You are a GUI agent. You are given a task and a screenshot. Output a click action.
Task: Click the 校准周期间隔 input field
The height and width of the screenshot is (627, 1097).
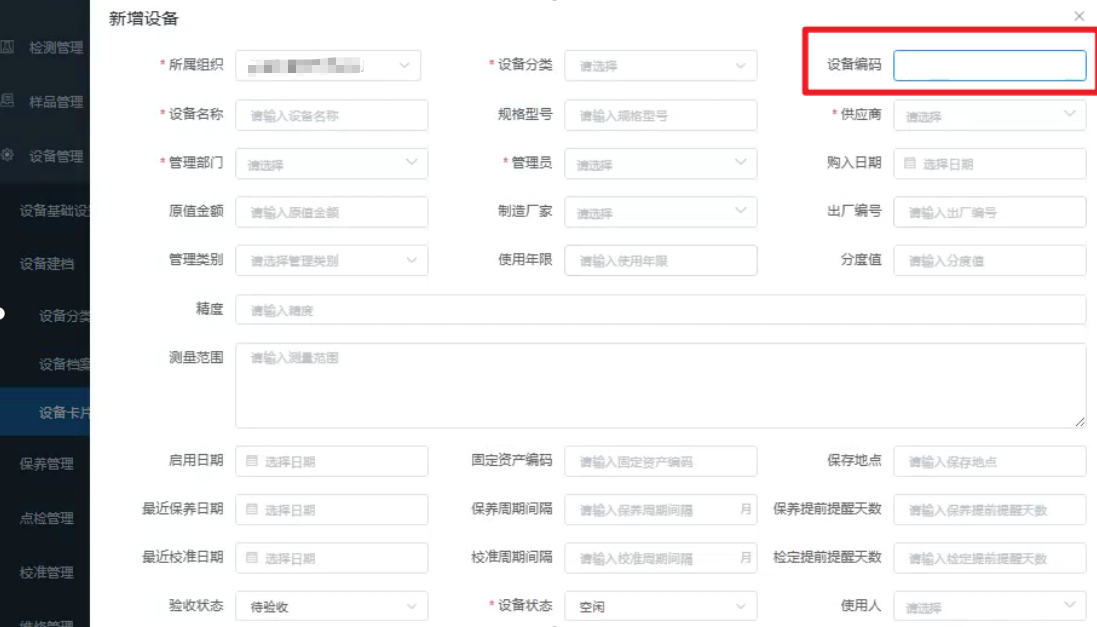click(x=660, y=558)
